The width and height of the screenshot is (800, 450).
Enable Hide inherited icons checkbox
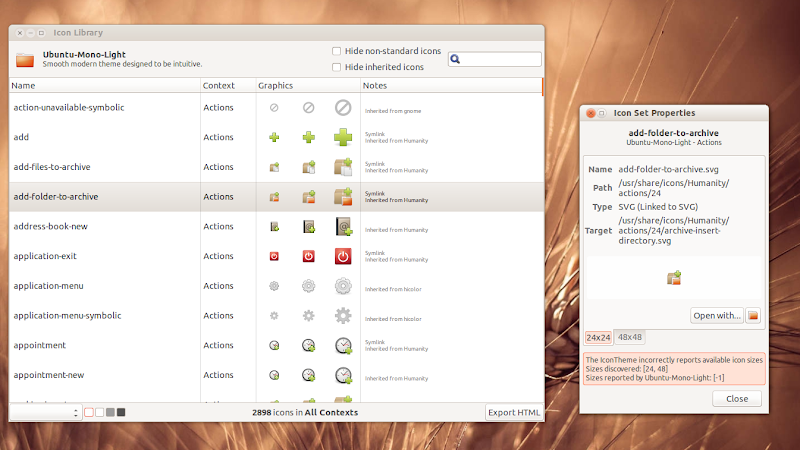tap(336, 67)
